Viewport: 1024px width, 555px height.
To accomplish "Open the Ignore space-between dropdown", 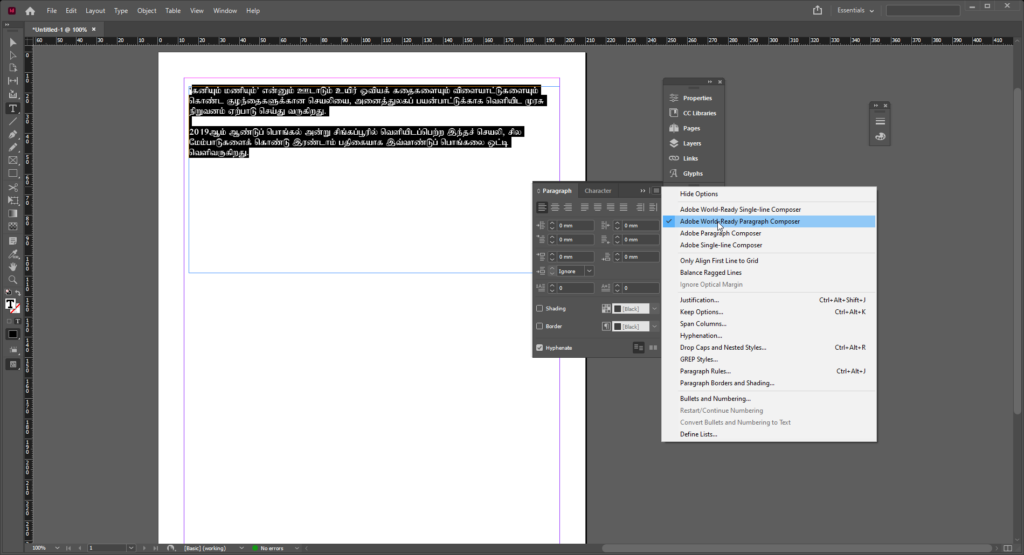I will click(x=589, y=271).
